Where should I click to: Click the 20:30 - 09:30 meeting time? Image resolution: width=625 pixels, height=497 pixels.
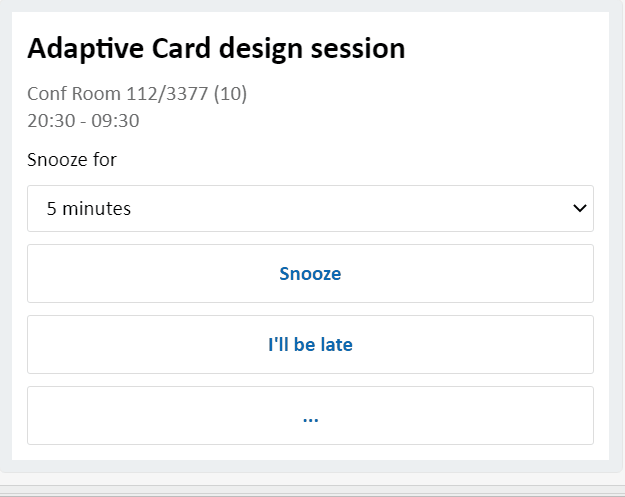click(x=83, y=121)
